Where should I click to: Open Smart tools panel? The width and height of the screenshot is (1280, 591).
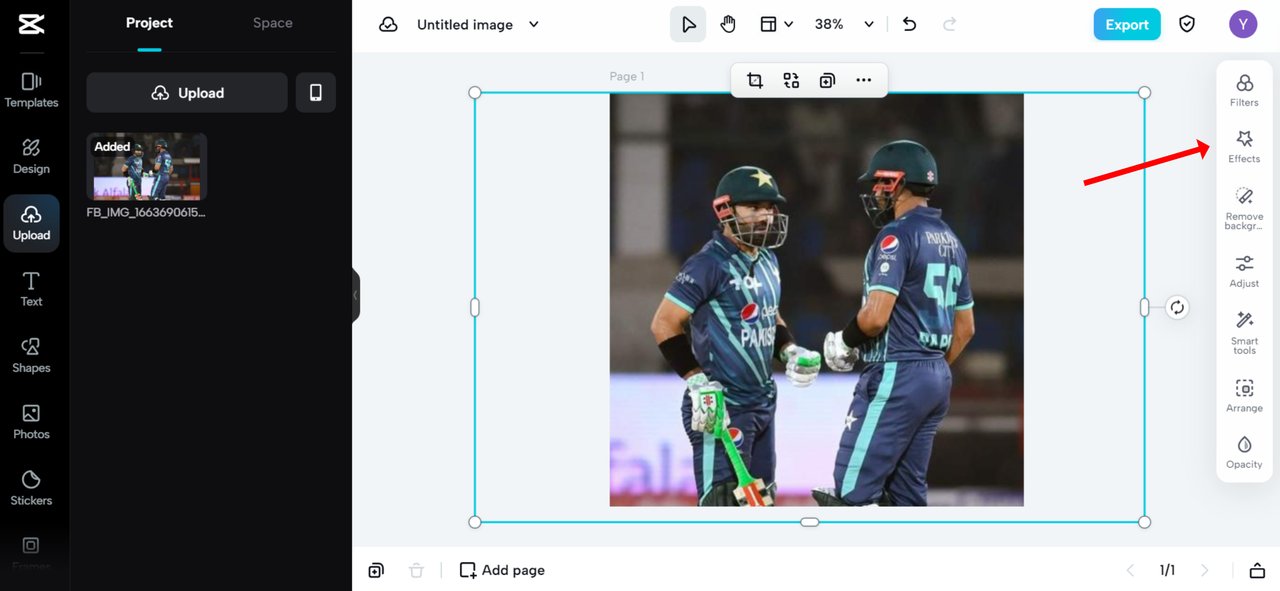(1244, 333)
